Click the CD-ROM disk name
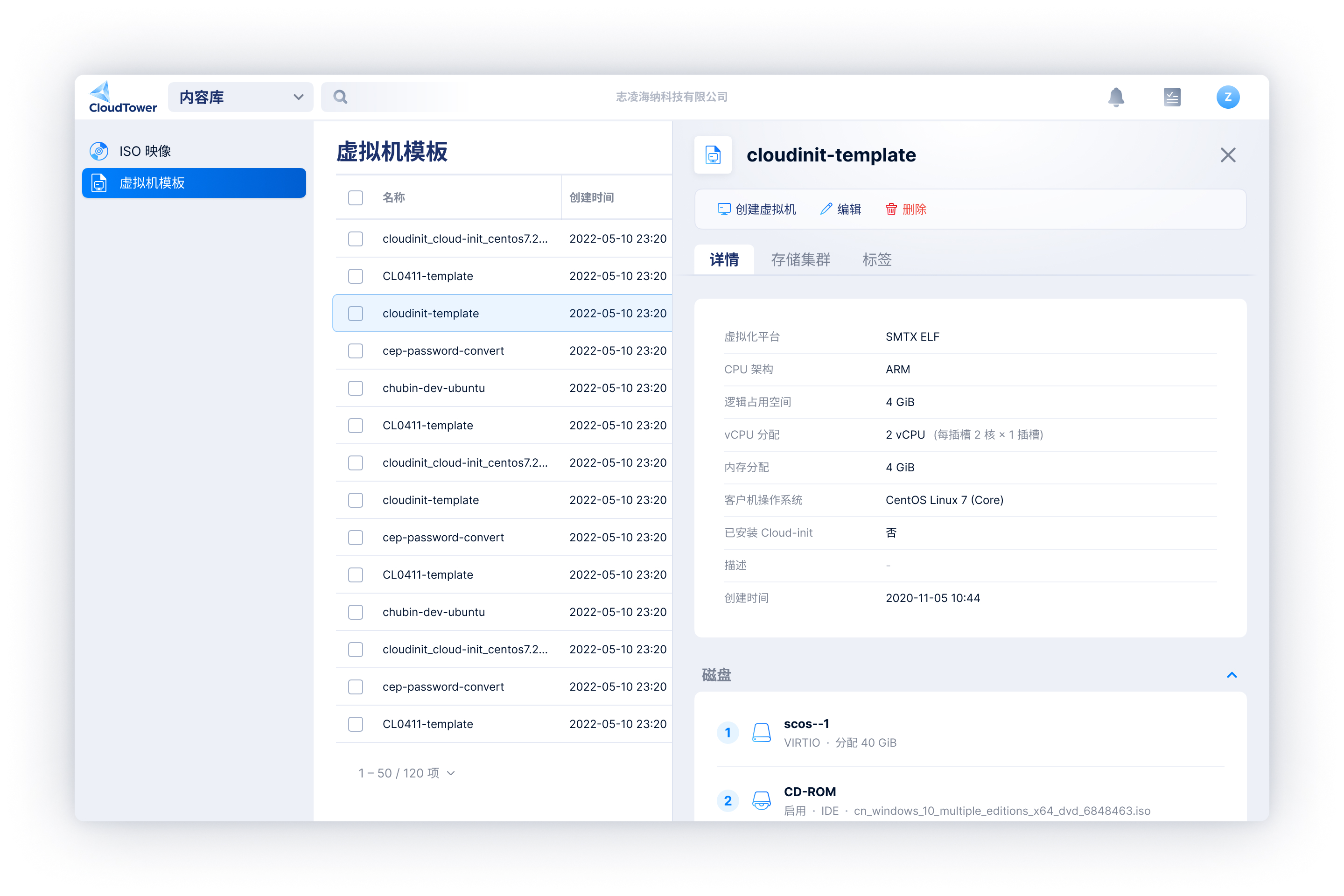The width and height of the screenshot is (1344, 896). click(810, 792)
